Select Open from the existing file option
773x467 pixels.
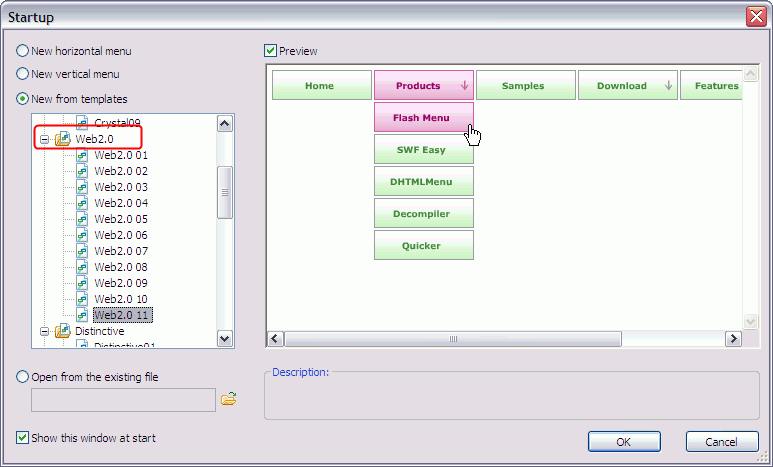(x=22, y=377)
